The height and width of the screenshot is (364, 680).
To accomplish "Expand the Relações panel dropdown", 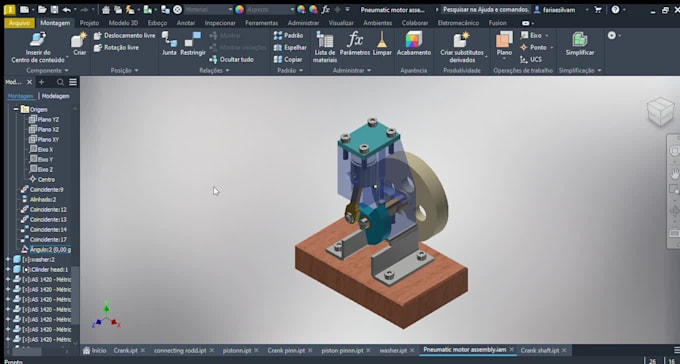I will click(214, 70).
